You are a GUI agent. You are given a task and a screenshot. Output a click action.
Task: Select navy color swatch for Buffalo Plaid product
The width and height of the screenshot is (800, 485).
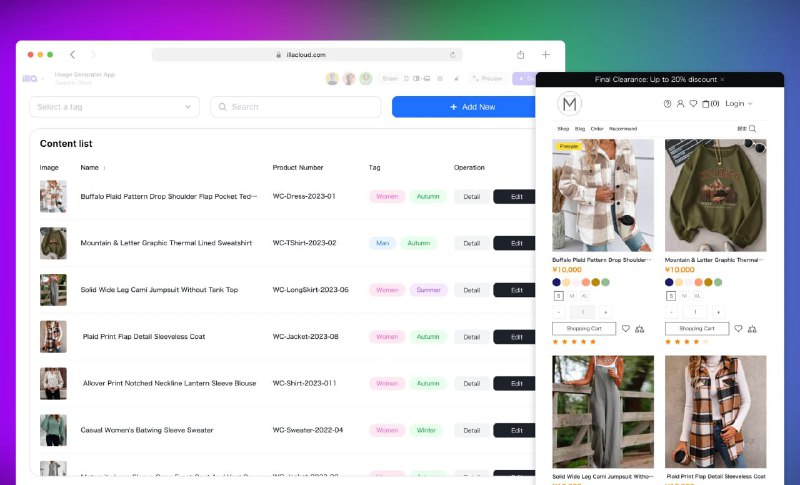click(557, 282)
